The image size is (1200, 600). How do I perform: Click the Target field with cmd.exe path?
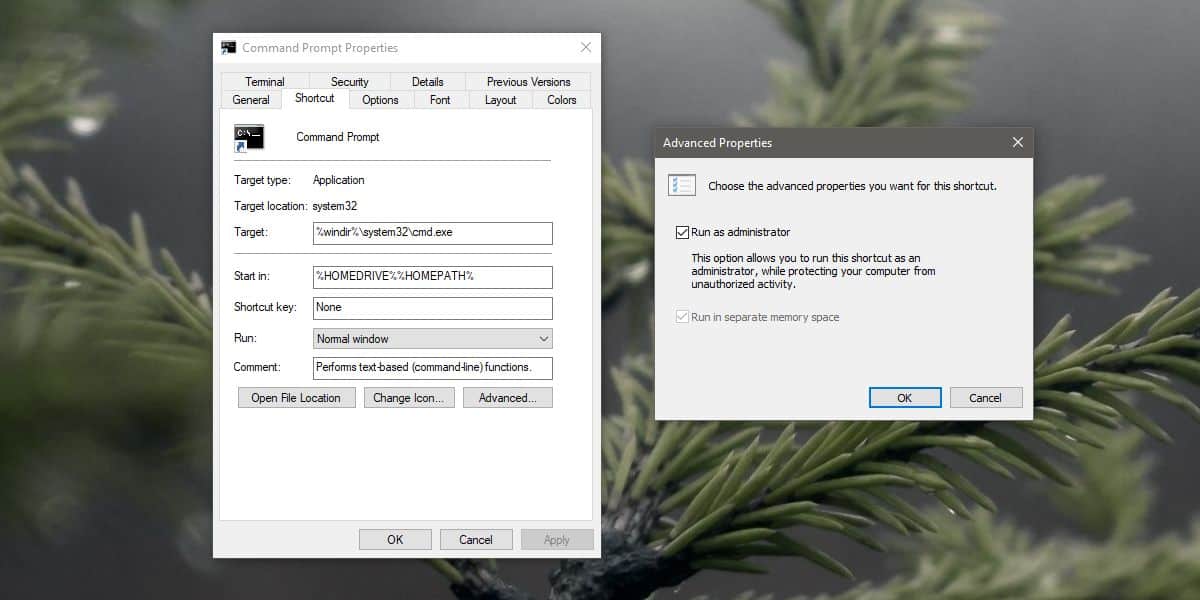[x=433, y=233]
